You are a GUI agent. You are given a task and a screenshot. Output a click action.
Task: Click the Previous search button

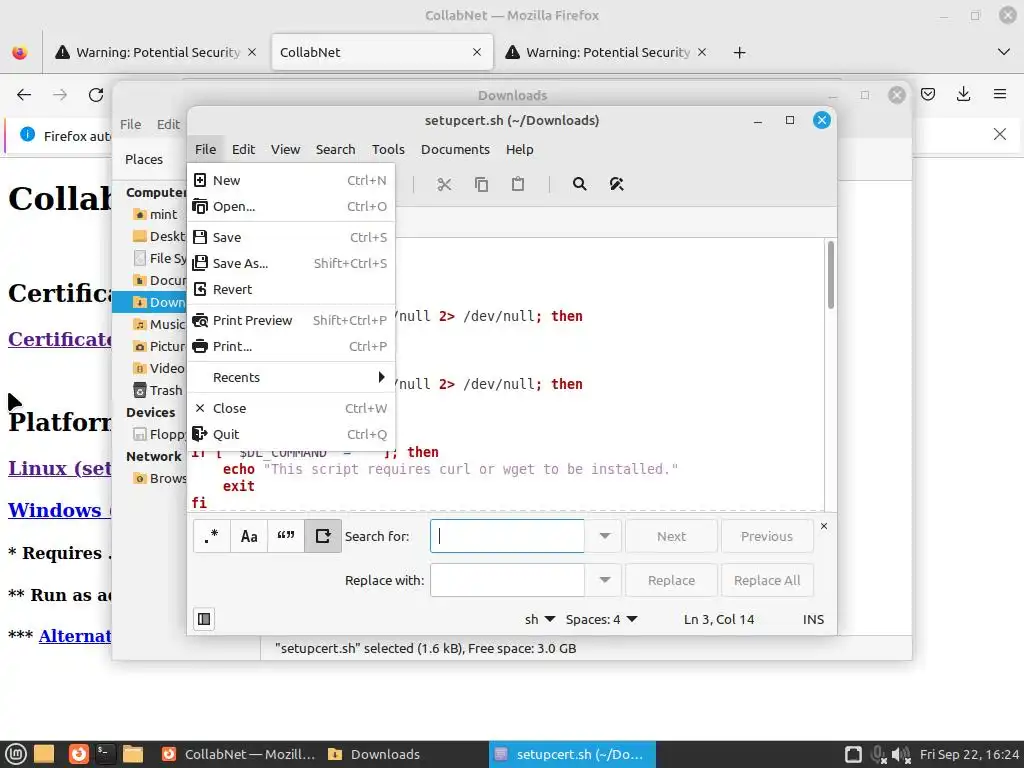(x=767, y=536)
